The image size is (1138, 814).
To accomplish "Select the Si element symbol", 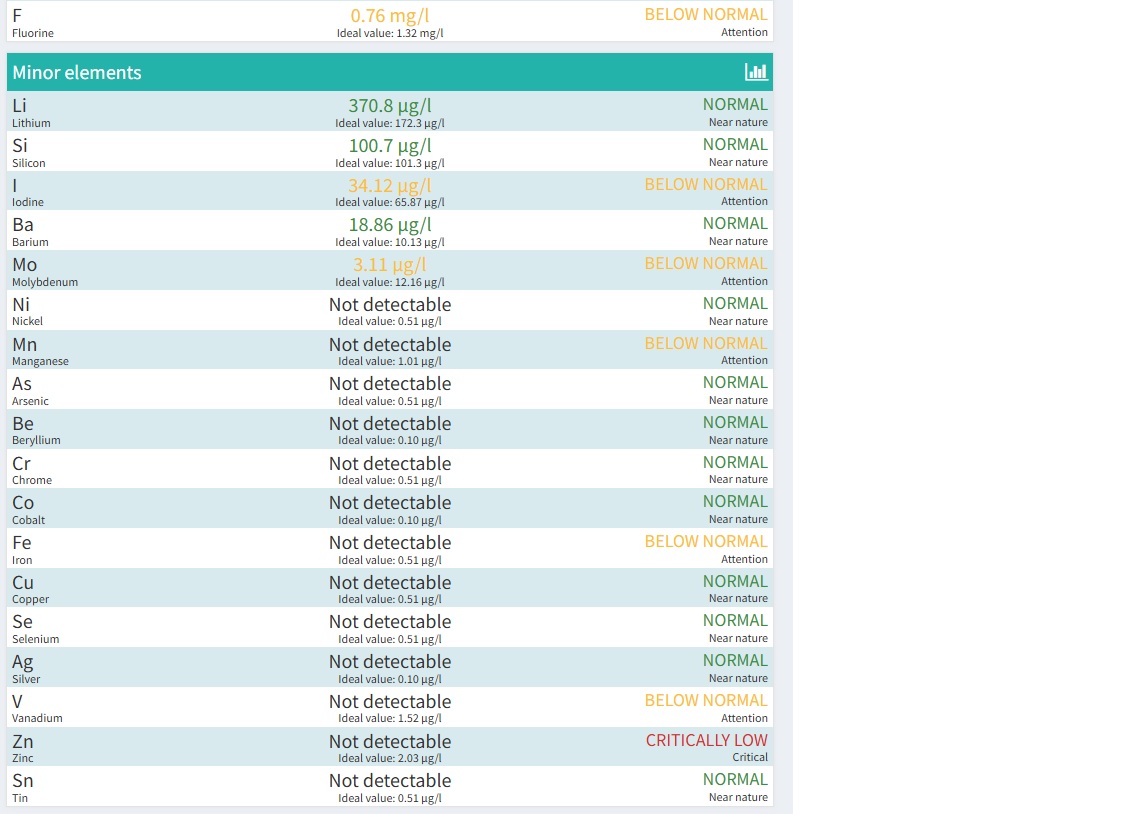I will (20, 146).
